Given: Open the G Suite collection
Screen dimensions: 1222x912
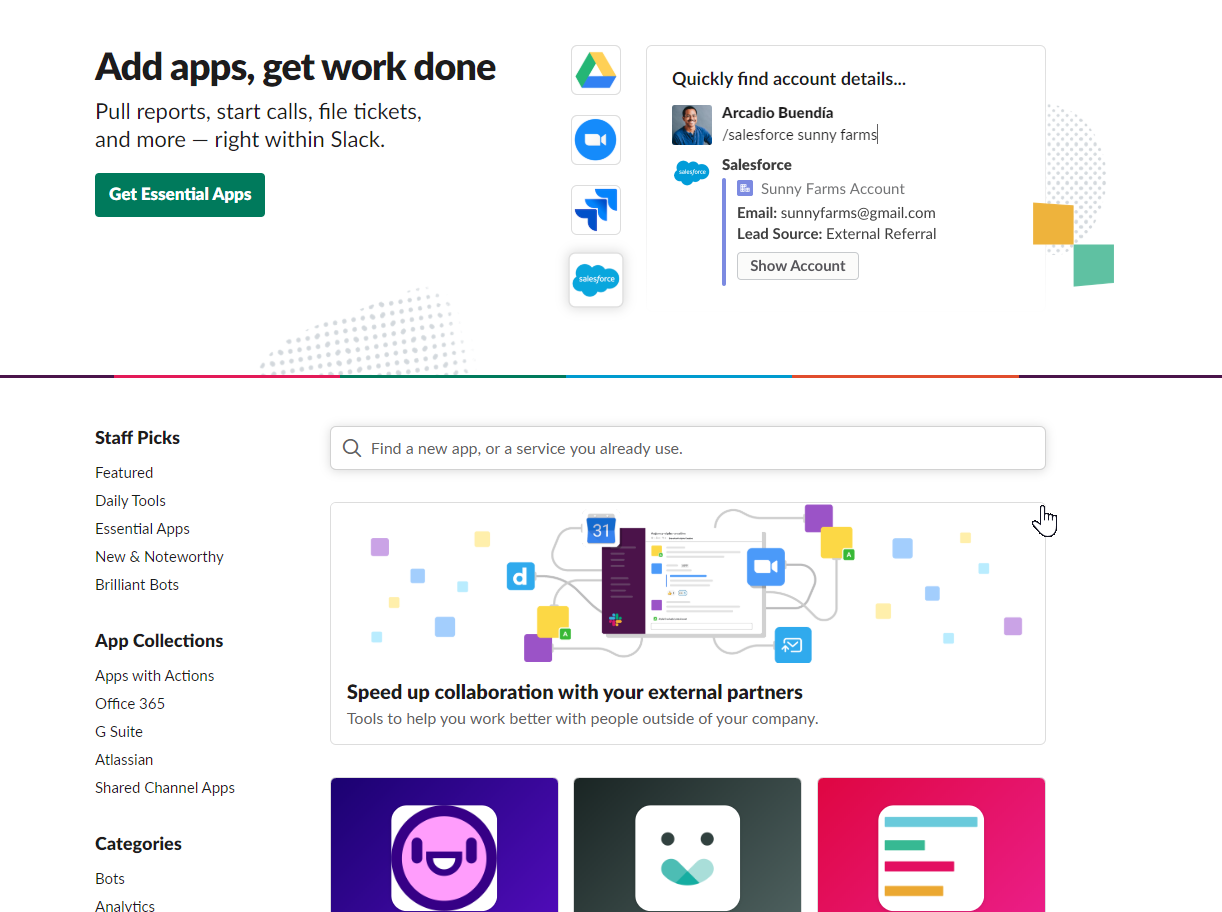Looking at the screenshot, I should click(x=119, y=732).
